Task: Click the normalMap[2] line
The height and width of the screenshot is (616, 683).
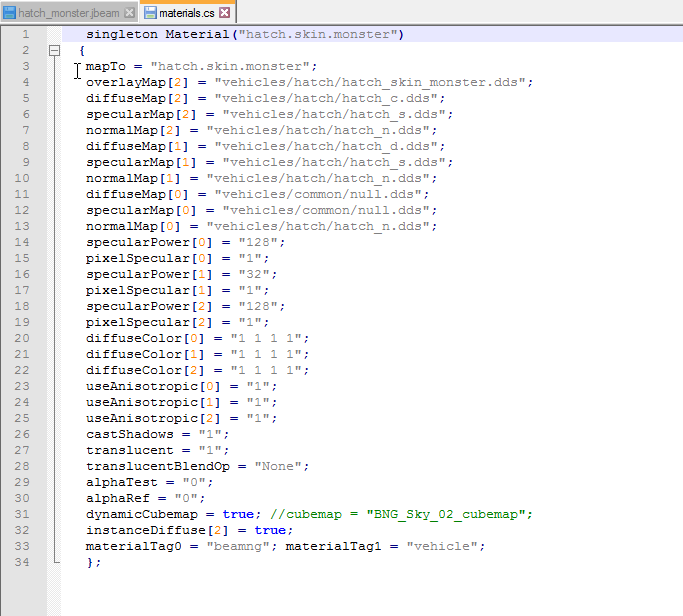Action: click(x=261, y=130)
